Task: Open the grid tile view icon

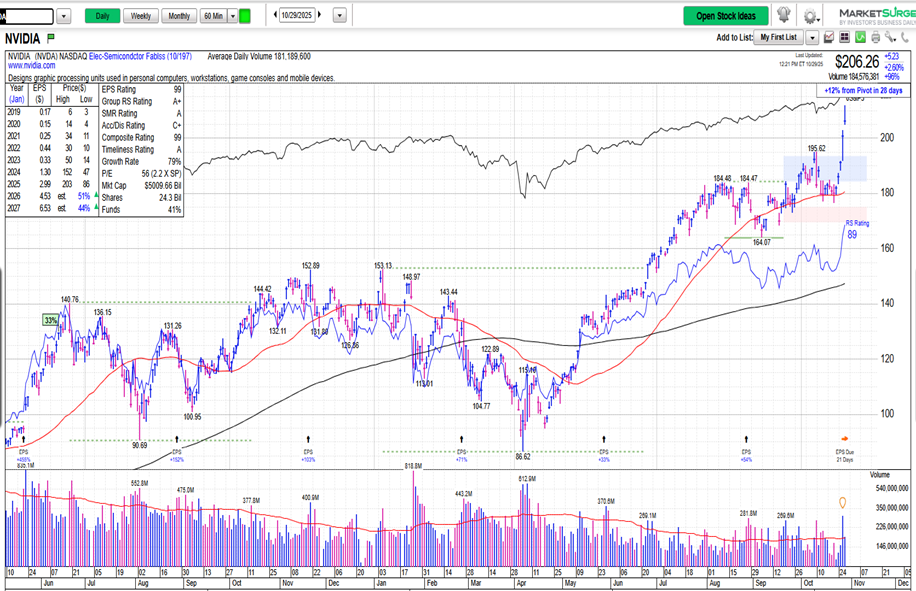Action: point(845,37)
